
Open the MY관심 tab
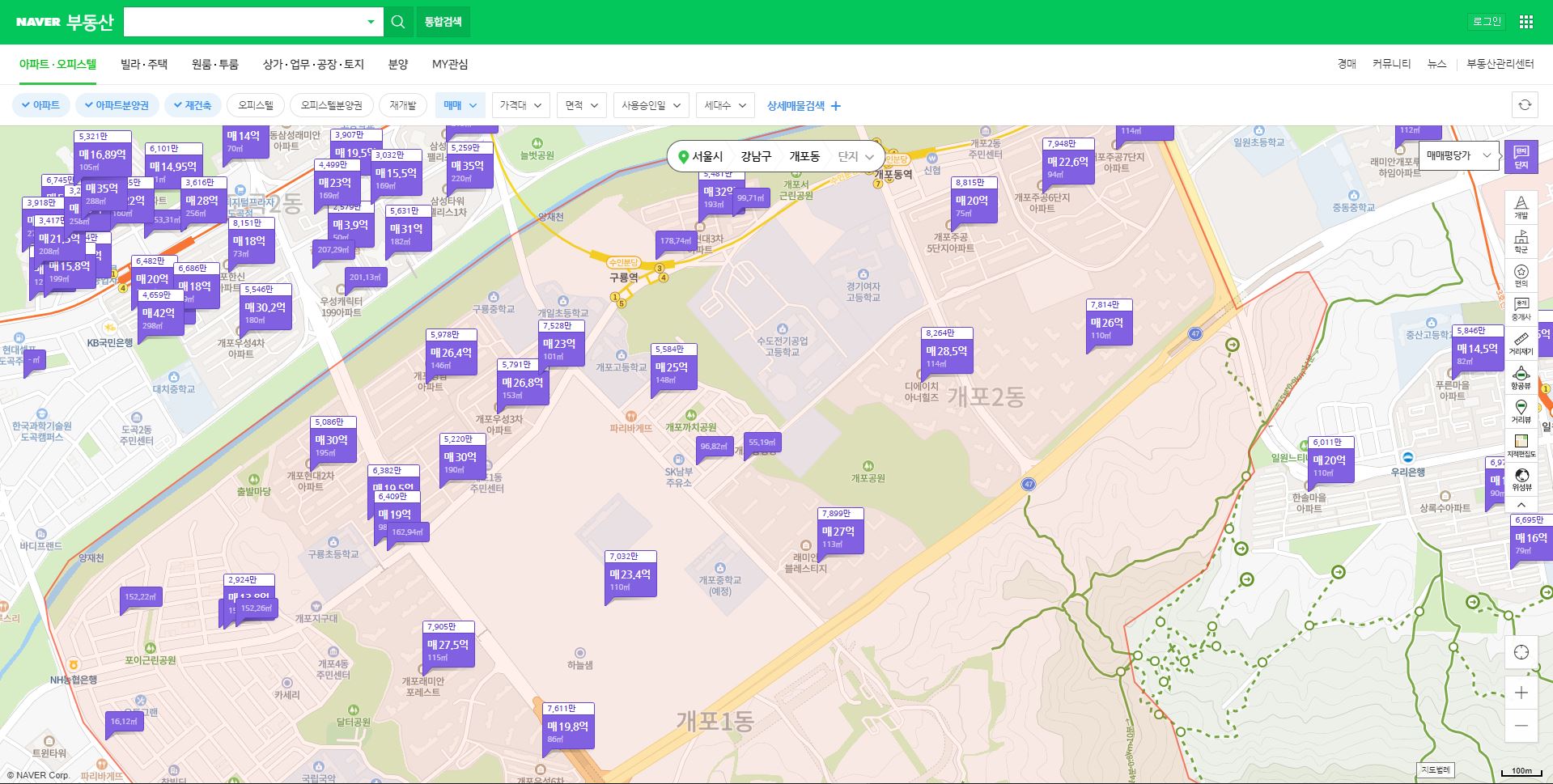click(x=450, y=64)
